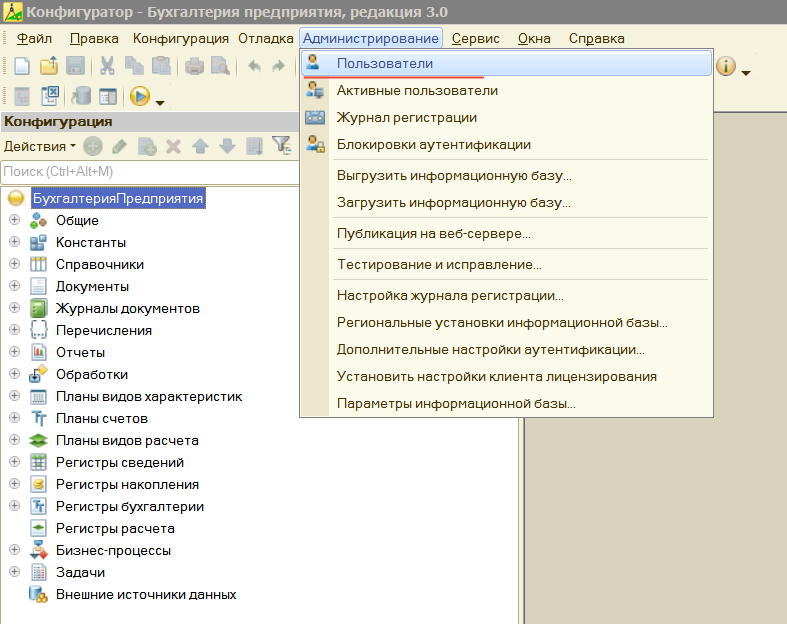Click the Print preview icon
Viewport: 787px width, 624px height.
220,66
